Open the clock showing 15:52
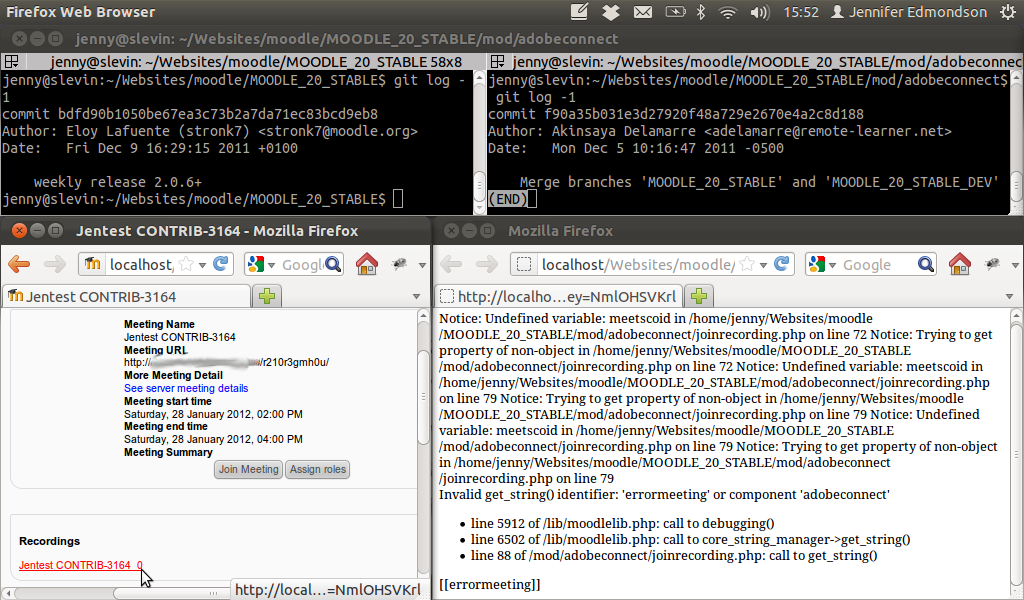This screenshot has height=600, width=1024. [x=801, y=12]
